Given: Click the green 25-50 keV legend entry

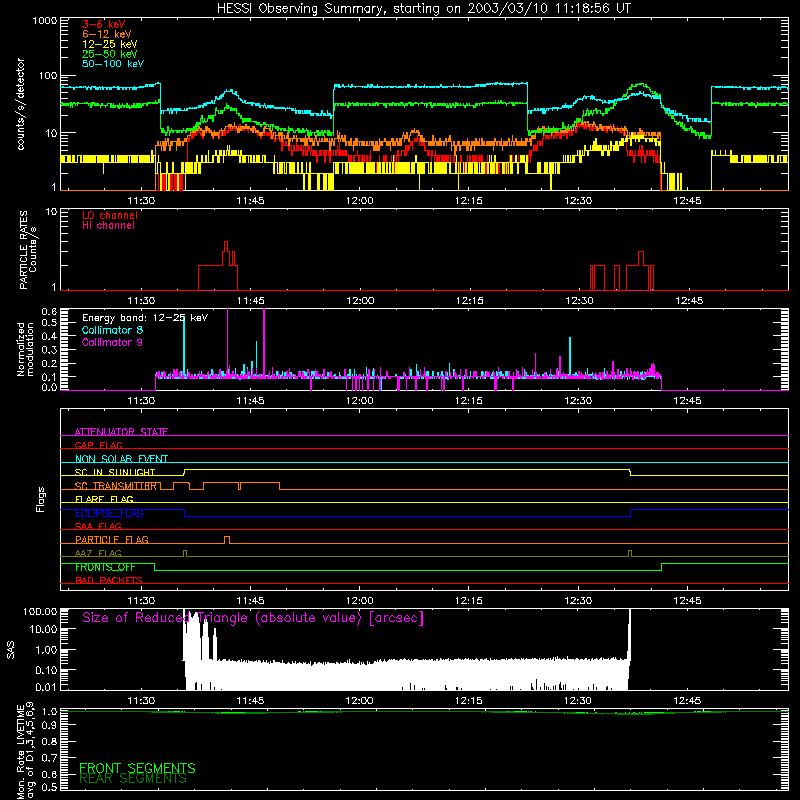Looking at the screenshot, I should point(110,54).
